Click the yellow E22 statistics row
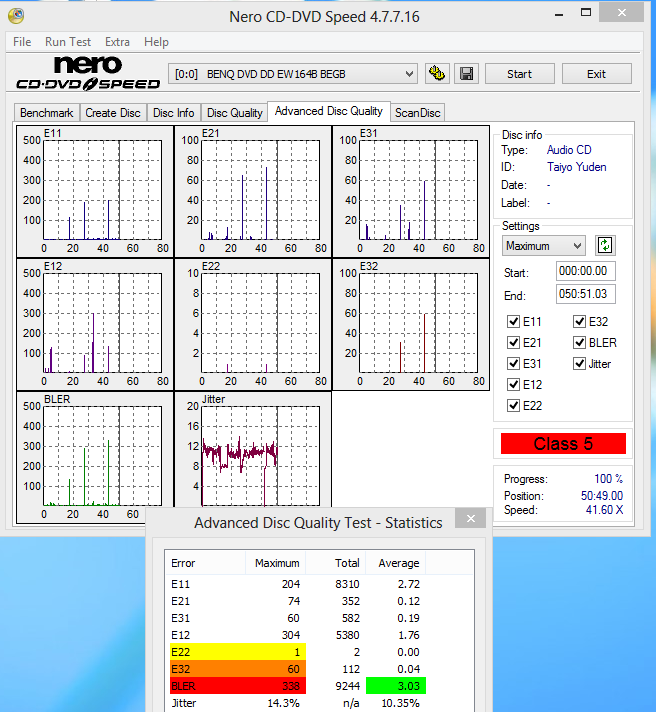The width and height of the screenshot is (656, 712). coord(238,652)
